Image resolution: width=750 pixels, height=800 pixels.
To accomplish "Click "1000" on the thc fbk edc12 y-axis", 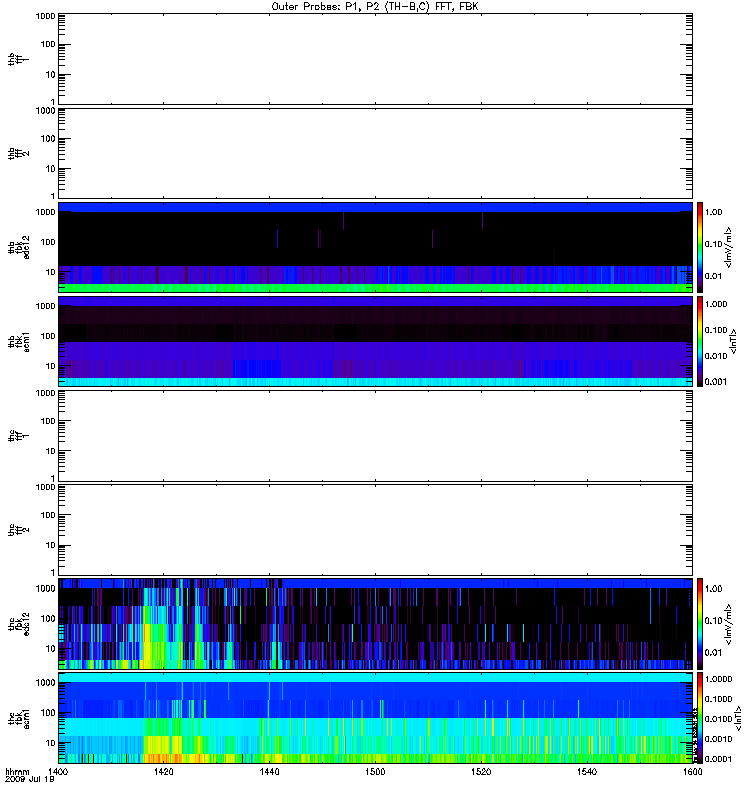I will click(45, 589).
